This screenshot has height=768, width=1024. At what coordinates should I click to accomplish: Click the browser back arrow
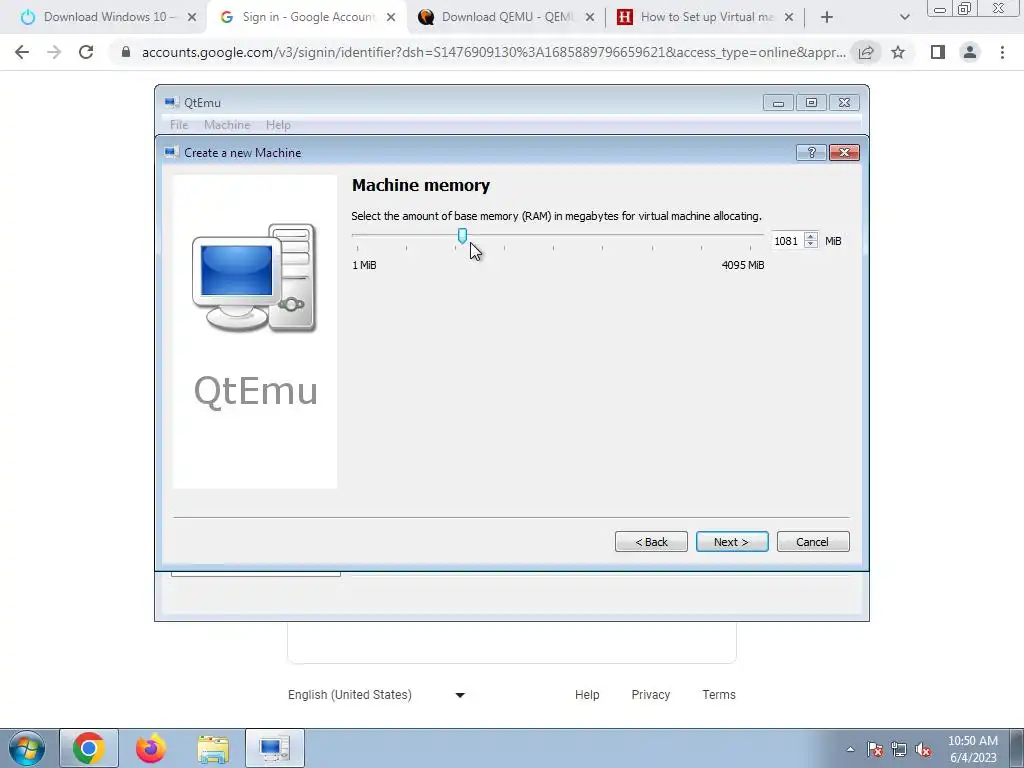click(22, 52)
